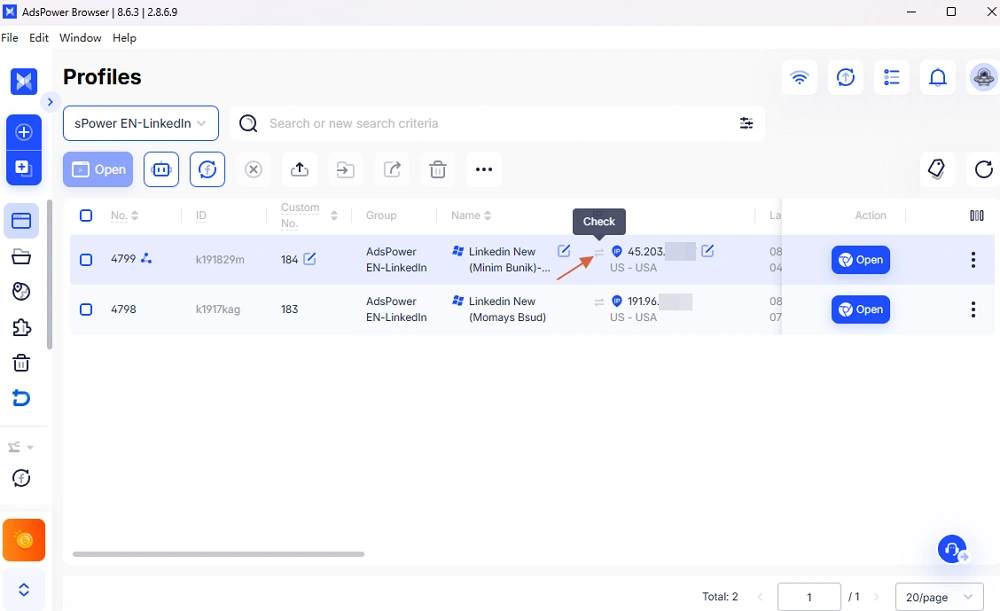Open the notifications bell
The width and height of the screenshot is (1000, 611).
938,77
